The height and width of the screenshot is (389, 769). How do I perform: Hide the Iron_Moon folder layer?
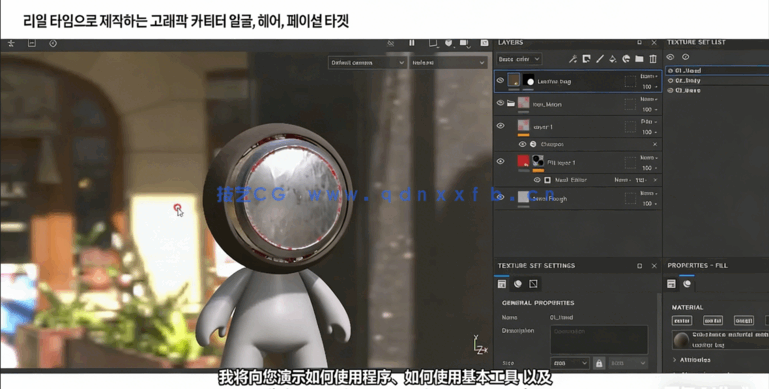point(500,103)
